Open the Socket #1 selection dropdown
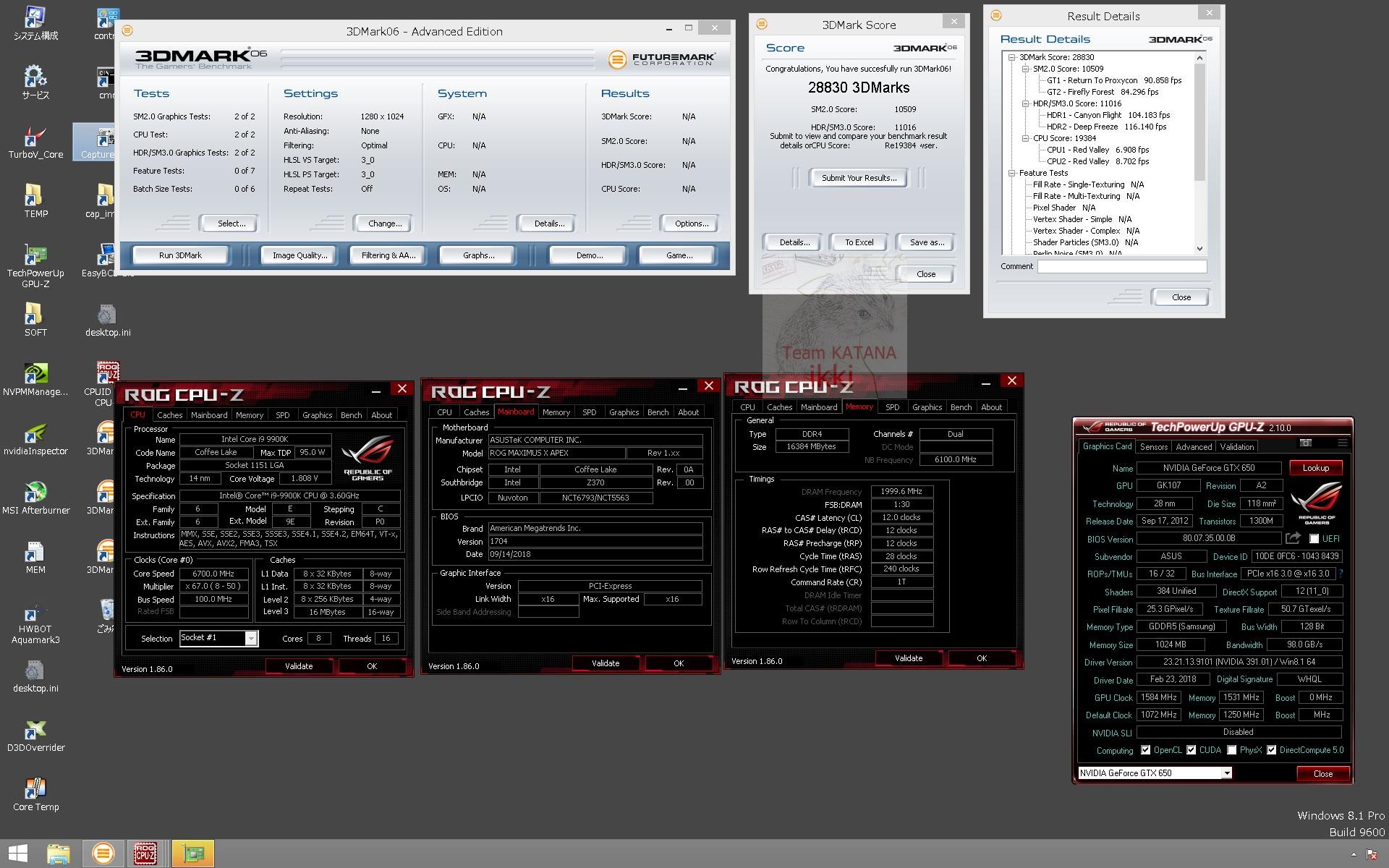Viewport: 1389px width, 868px height. (x=250, y=638)
